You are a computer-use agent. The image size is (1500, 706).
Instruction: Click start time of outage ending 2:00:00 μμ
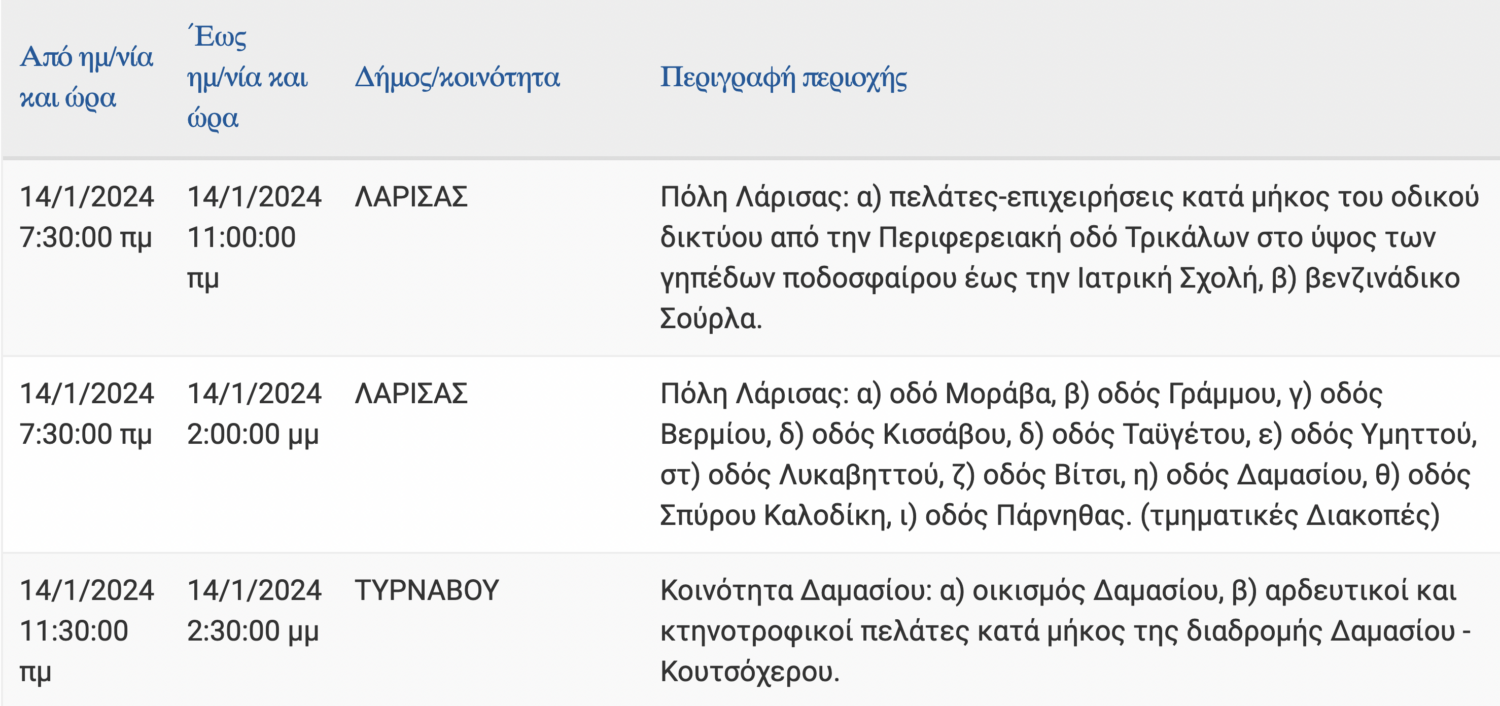(x=87, y=415)
